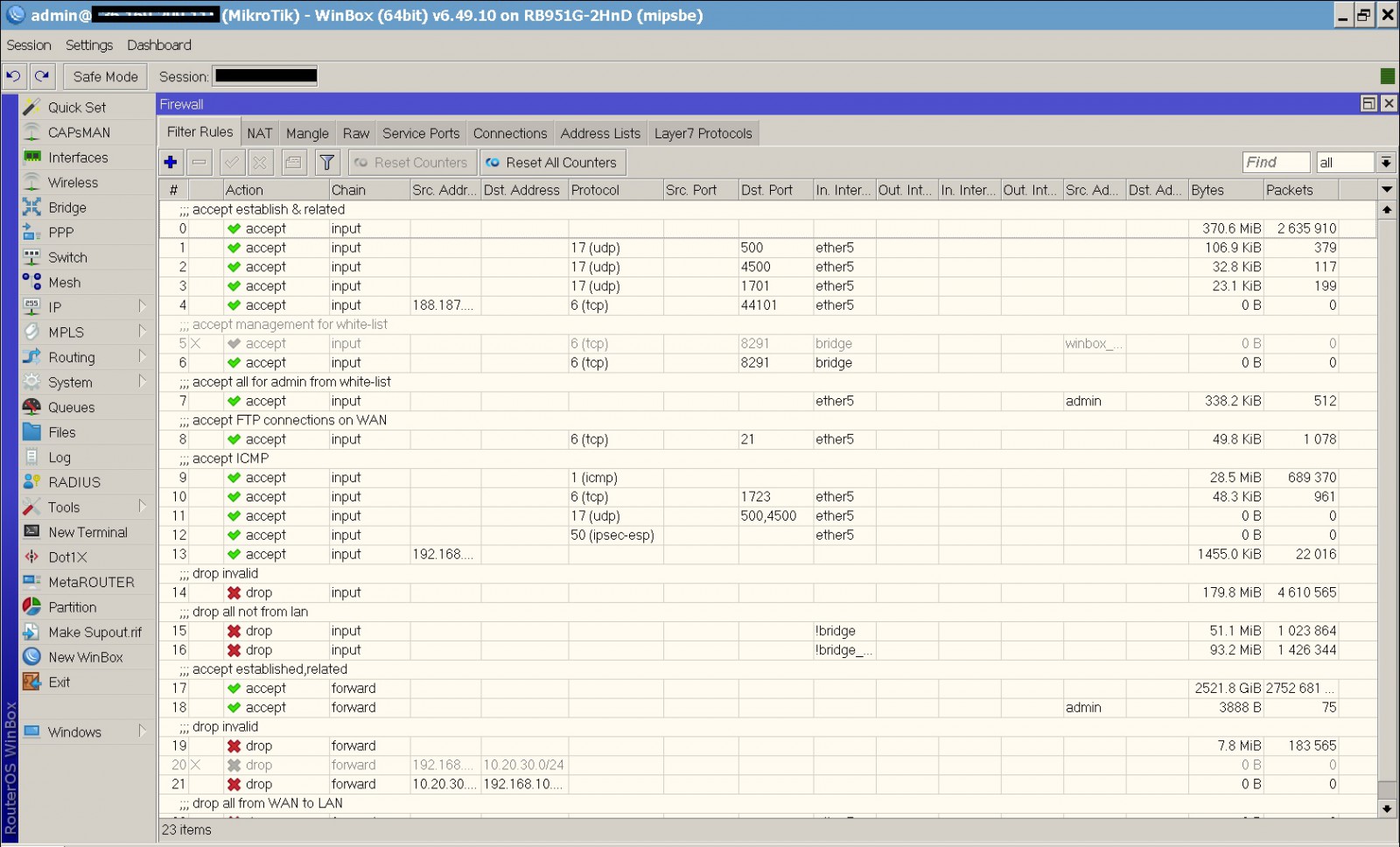
Task: Open Session menu
Action: click(x=29, y=45)
